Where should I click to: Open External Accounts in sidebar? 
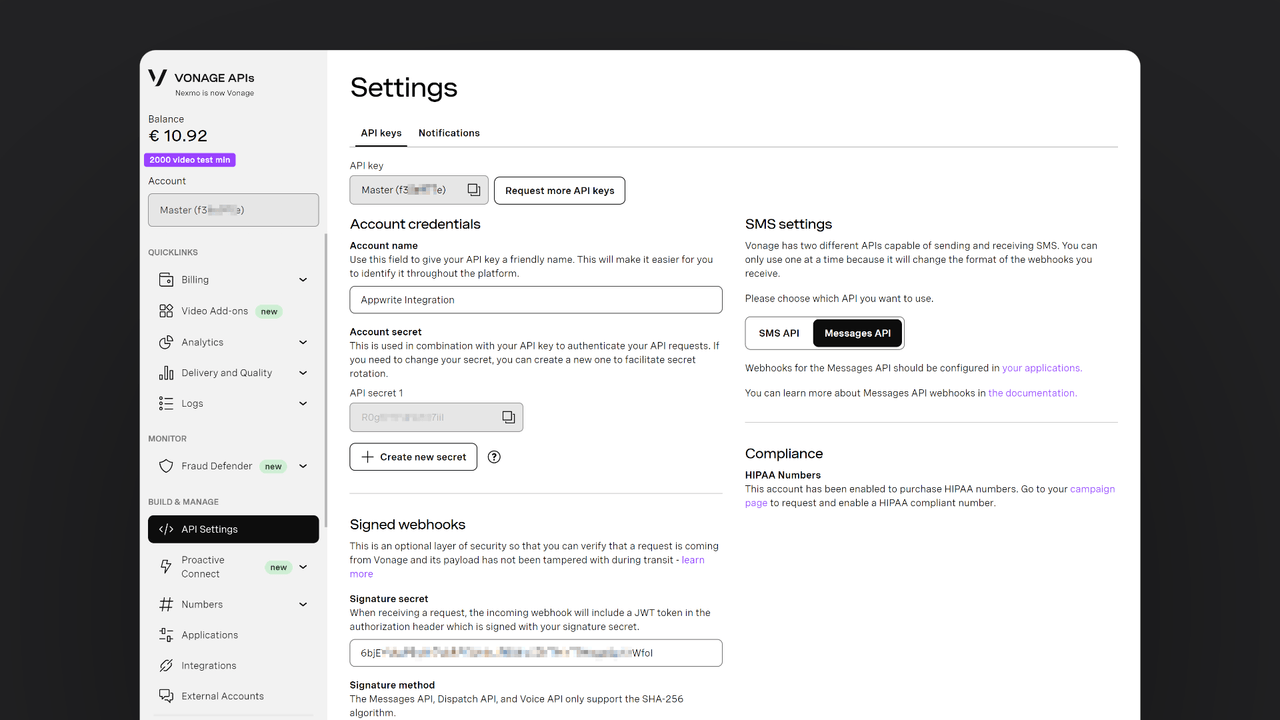[233, 696]
